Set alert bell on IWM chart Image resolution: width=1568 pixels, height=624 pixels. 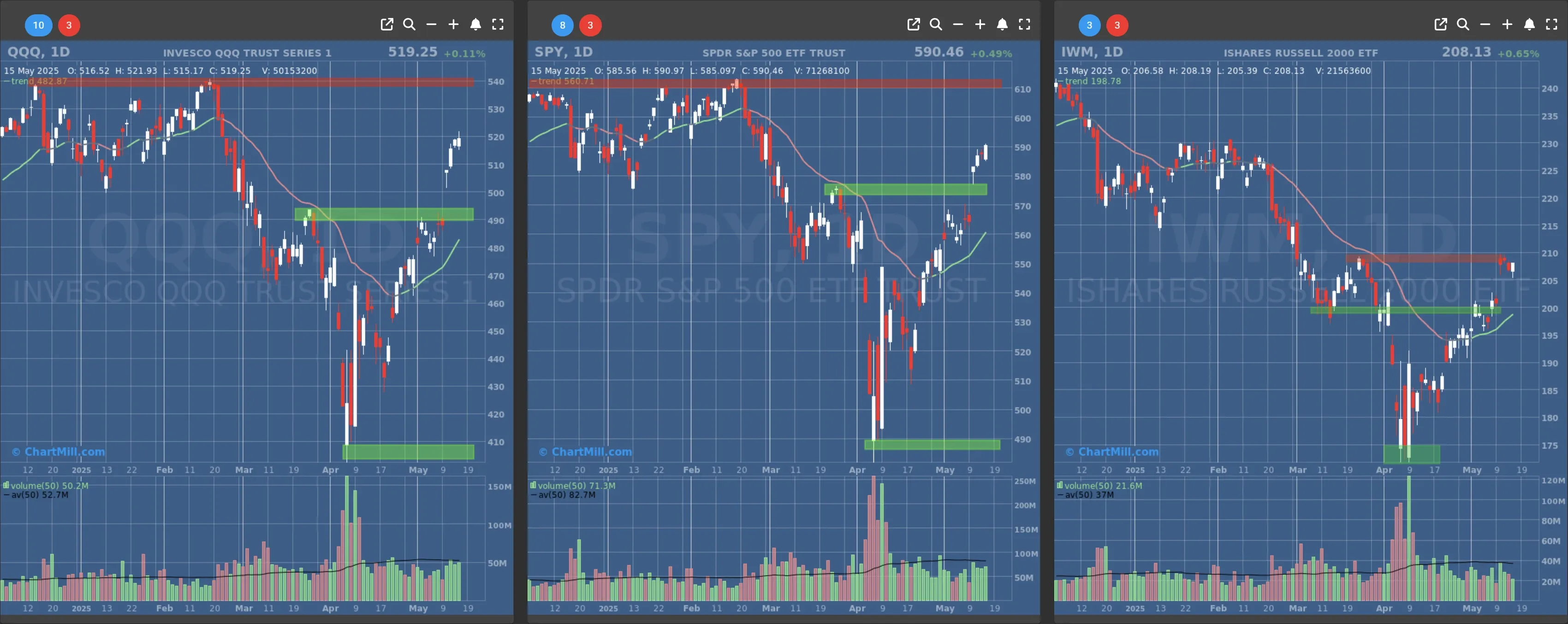[x=1529, y=24]
